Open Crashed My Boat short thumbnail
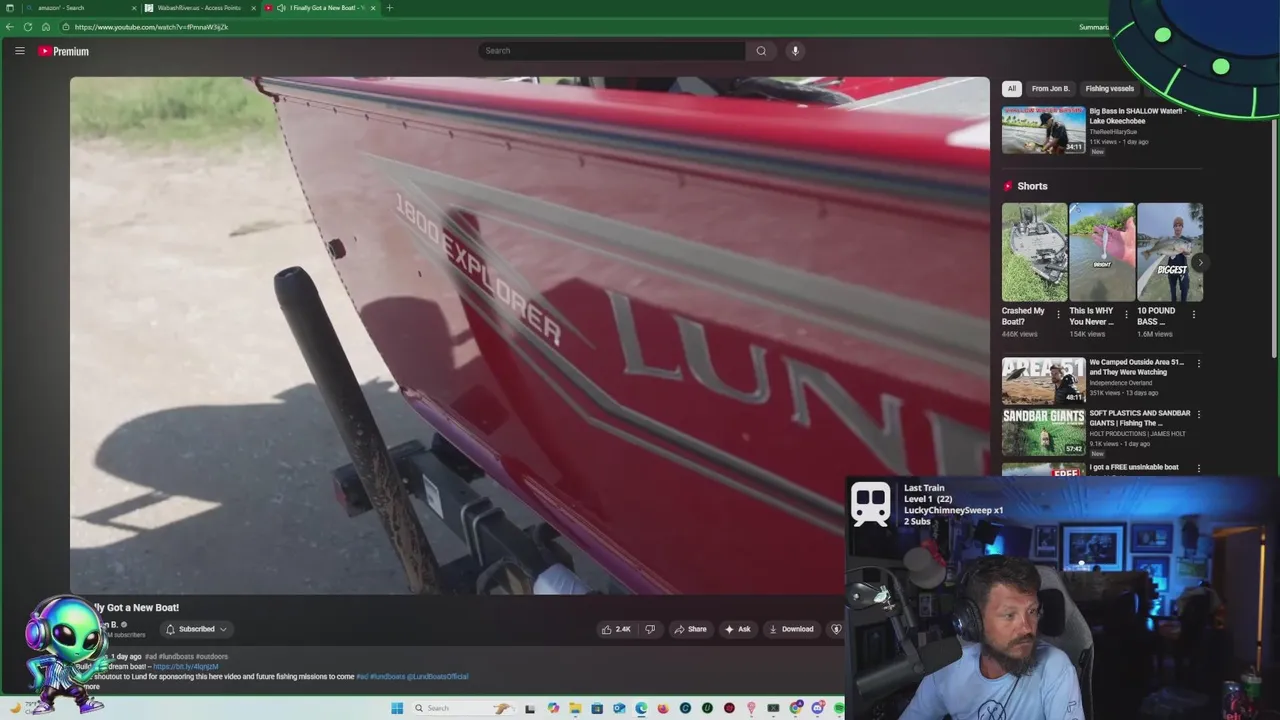Image resolution: width=1280 pixels, height=720 pixels. (1034, 252)
